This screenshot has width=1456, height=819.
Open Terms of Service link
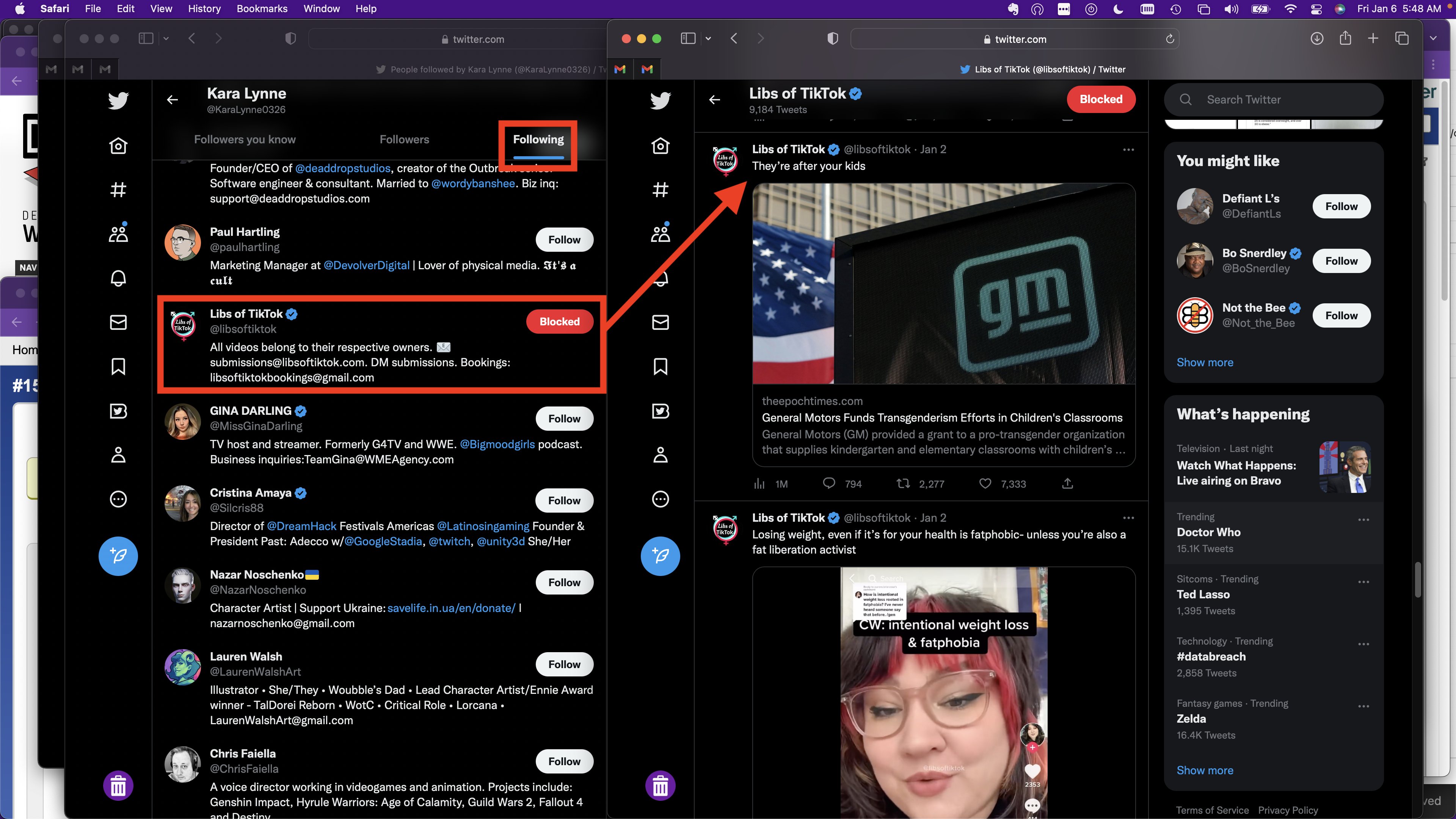1212,810
